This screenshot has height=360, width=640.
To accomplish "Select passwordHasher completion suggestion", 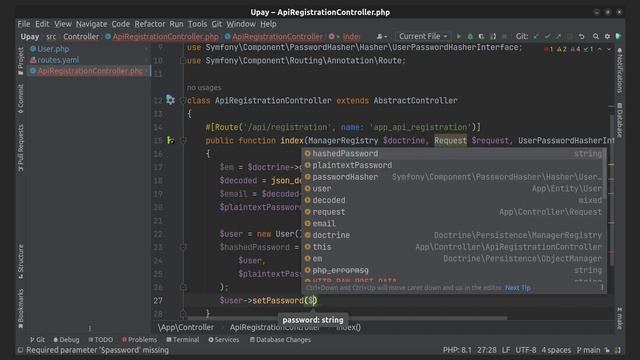I will tap(453, 177).
